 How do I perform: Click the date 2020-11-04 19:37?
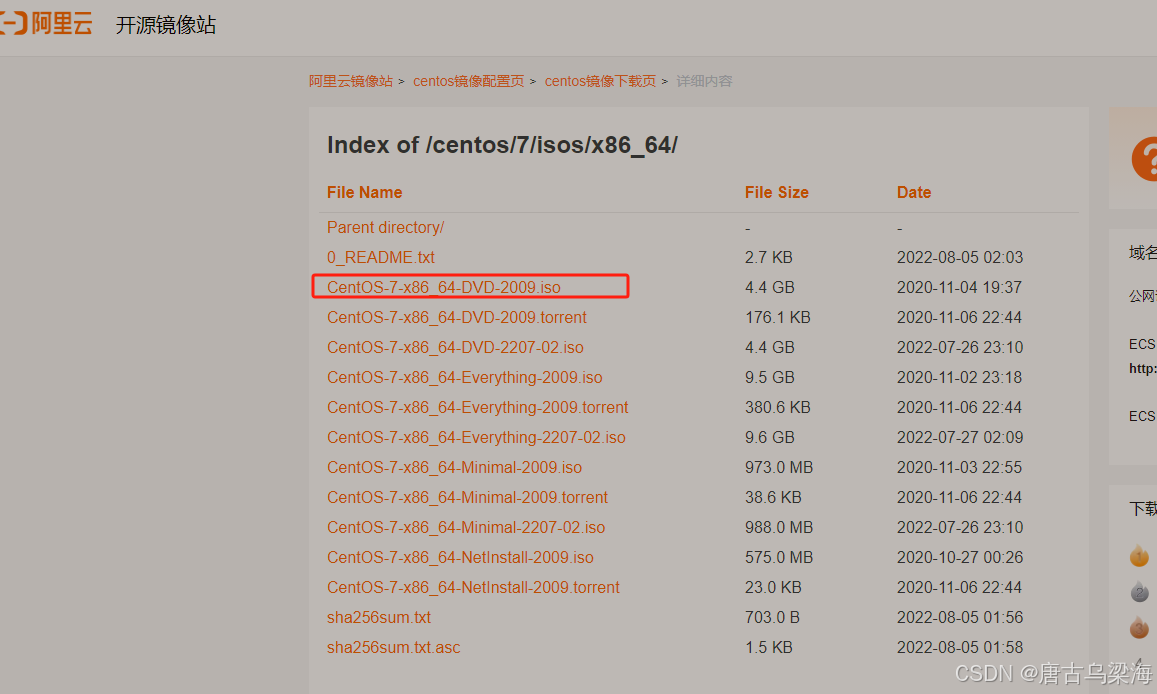[959, 288]
